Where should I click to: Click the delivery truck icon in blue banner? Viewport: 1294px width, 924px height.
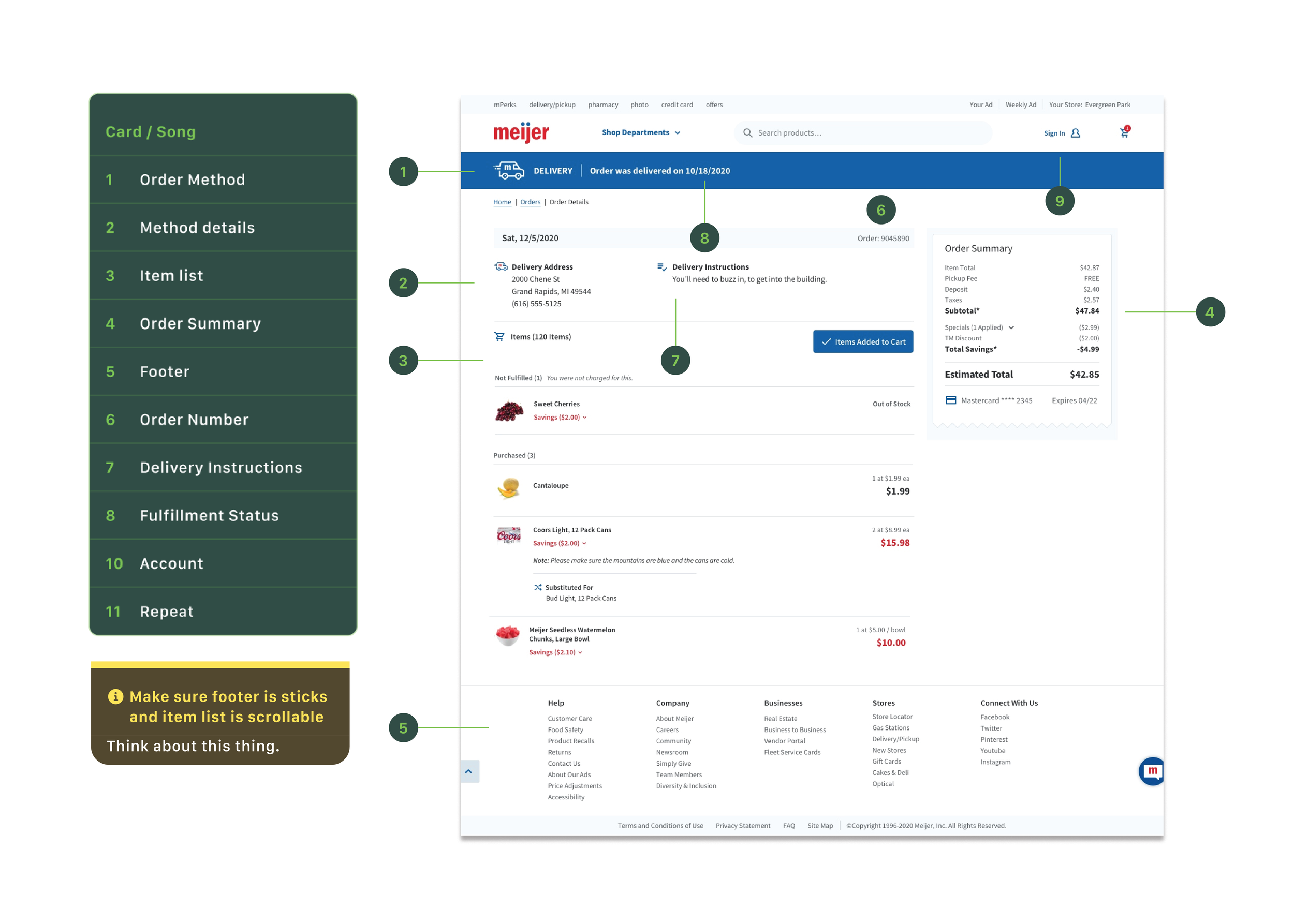pyautogui.click(x=508, y=170)
